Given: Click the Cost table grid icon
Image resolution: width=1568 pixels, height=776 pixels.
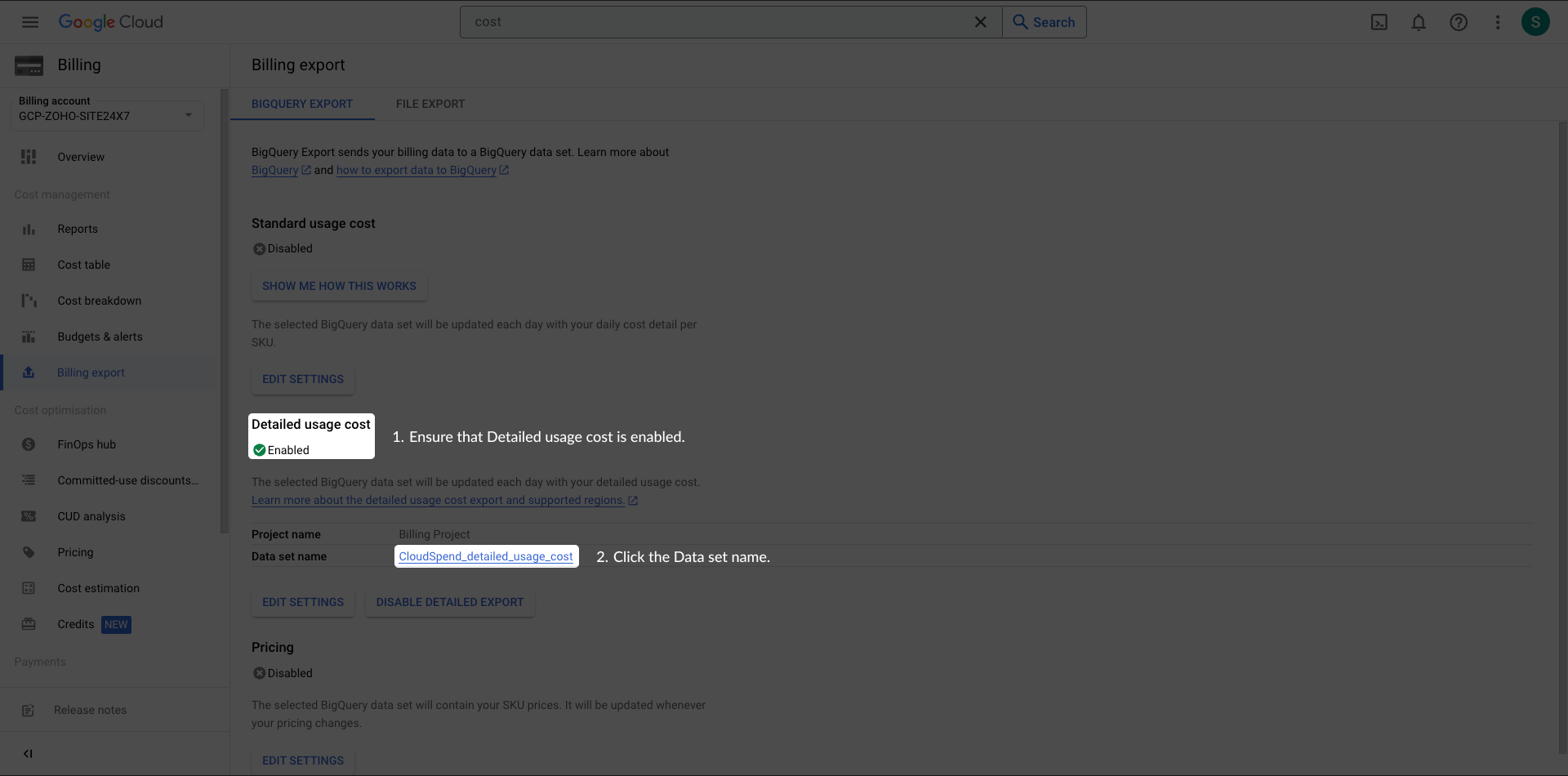Looking at the screenshot, I should [29, 265].
